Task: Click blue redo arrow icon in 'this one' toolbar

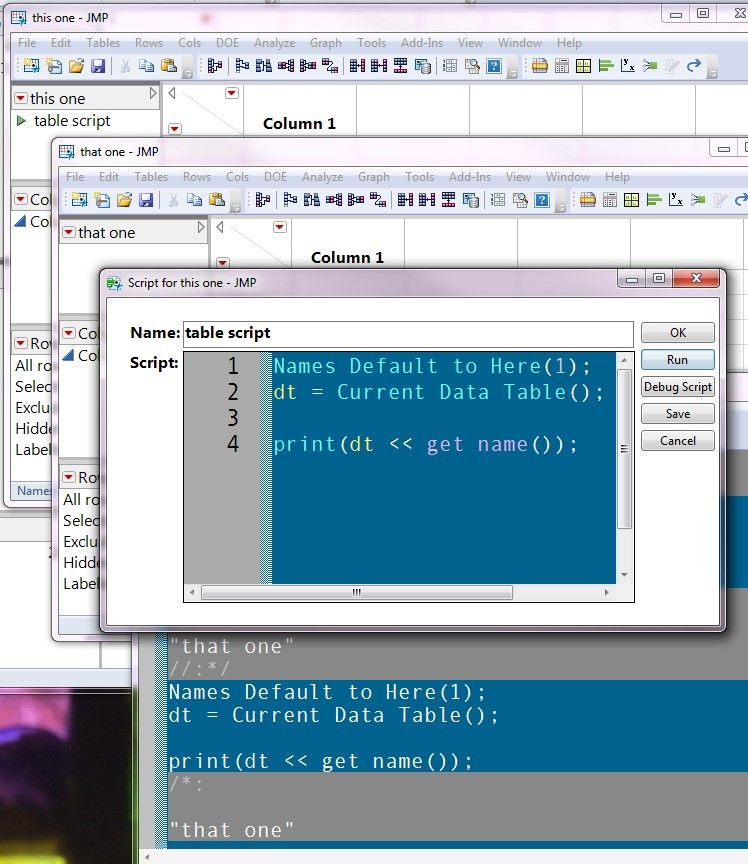Action: (x=693, y=66)
